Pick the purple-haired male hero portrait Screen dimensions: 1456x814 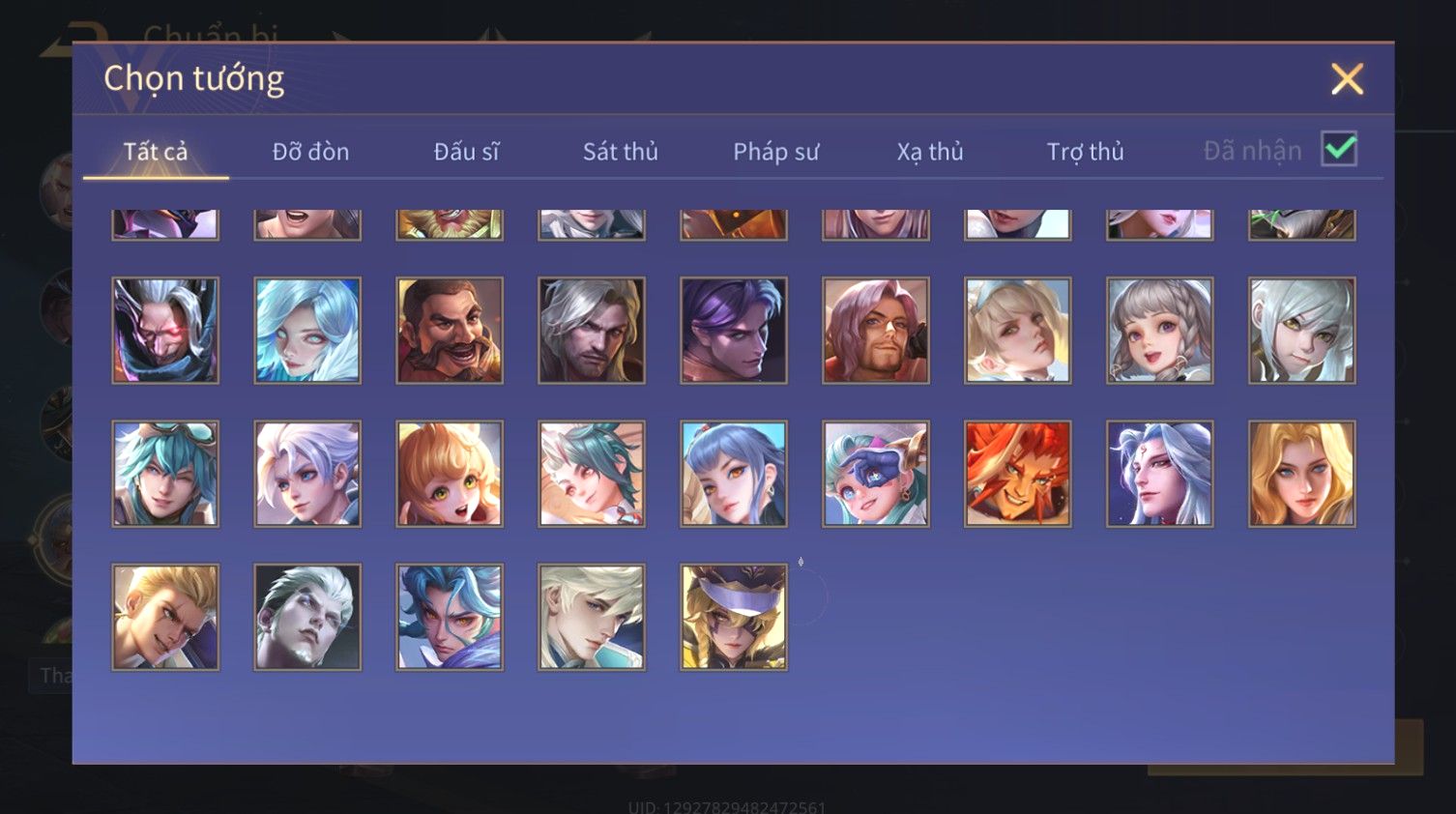(x=734, y=331)
